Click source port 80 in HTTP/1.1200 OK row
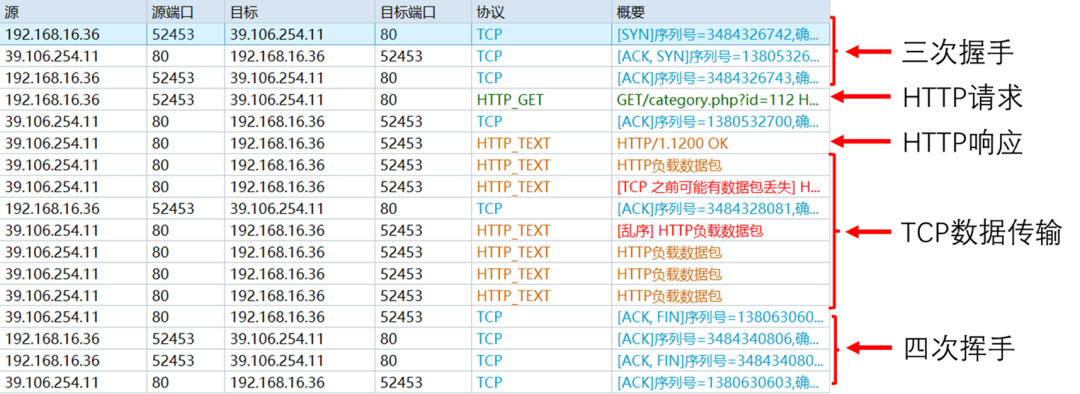Image resolution: width=1080 pixels, height=394 pixels. pos(185,144)
